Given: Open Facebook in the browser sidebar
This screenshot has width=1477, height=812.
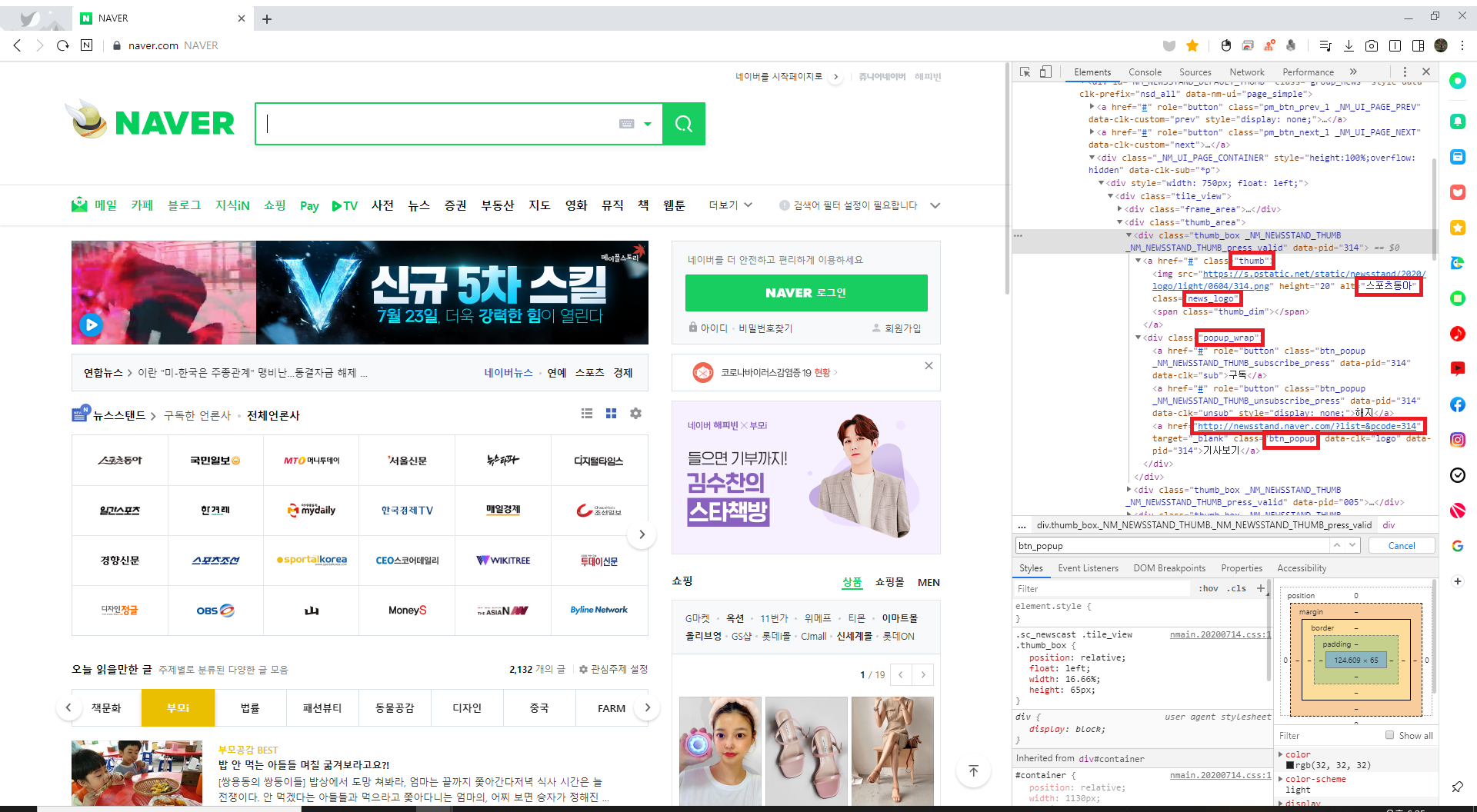Looking at the screenshot, I should click(x=1458, y=404).
